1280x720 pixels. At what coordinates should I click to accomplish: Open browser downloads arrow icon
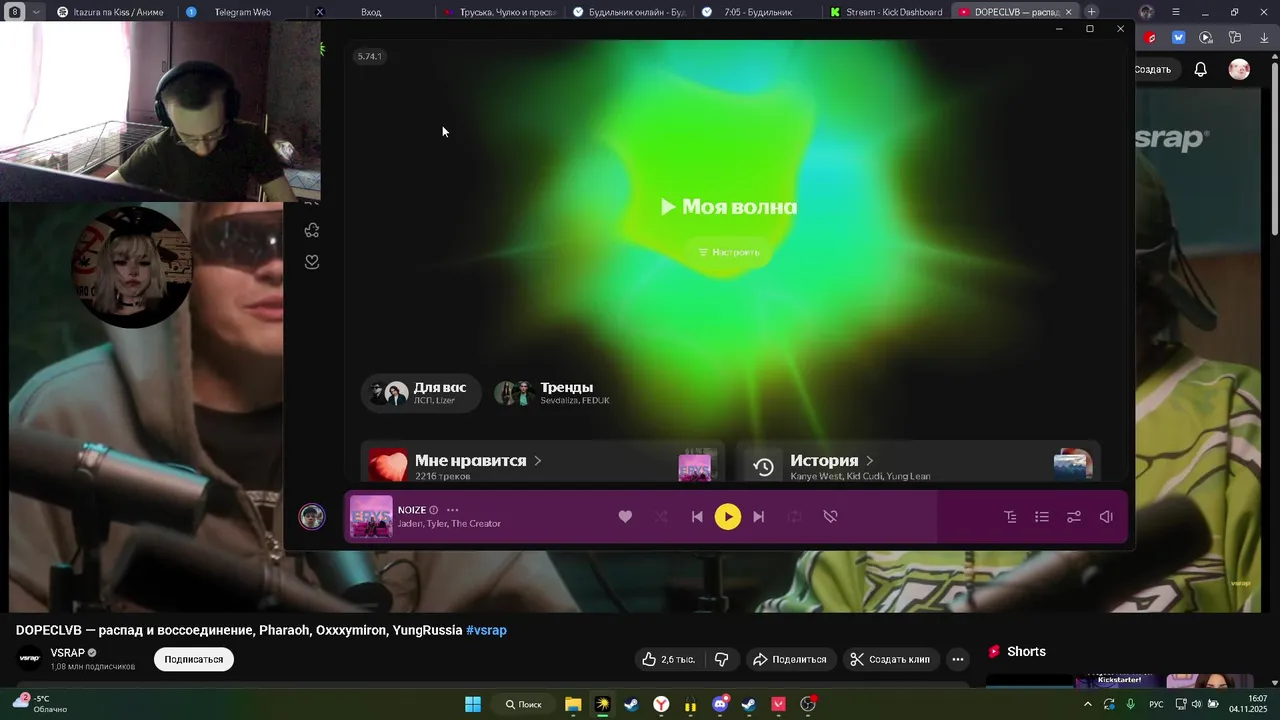coord(1264,38)
